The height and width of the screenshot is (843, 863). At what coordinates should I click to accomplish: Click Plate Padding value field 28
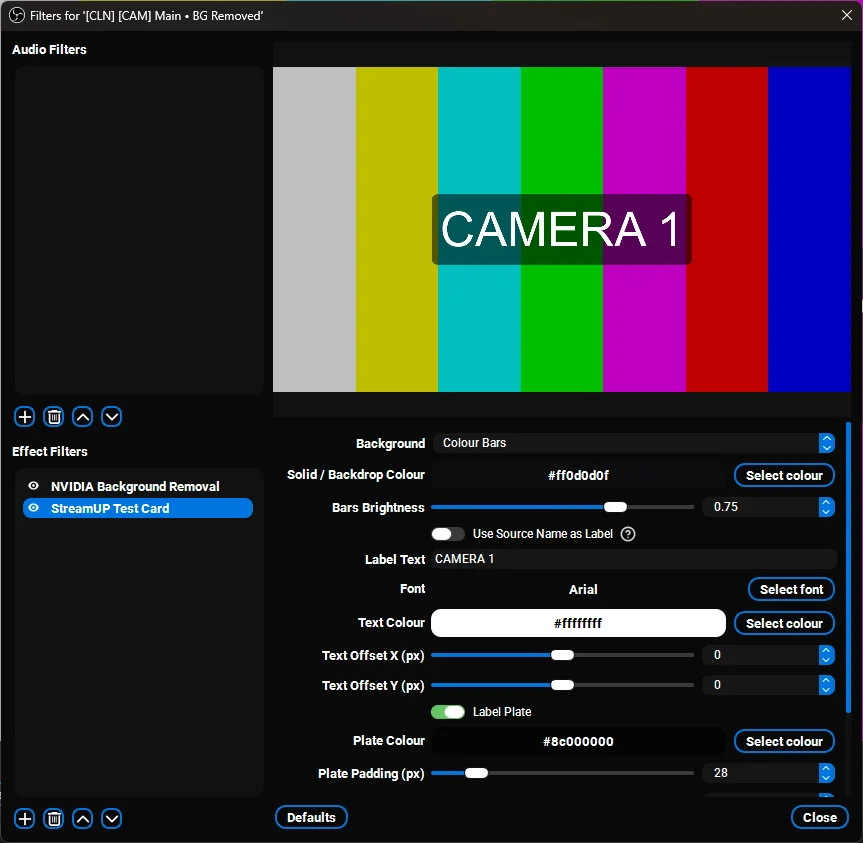tap(761, 773)
